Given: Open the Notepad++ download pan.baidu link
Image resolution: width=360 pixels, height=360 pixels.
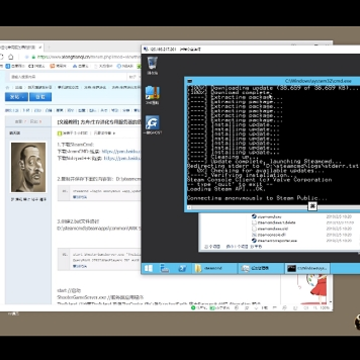Looking at the screenshot, I should (x=122, y=158).
